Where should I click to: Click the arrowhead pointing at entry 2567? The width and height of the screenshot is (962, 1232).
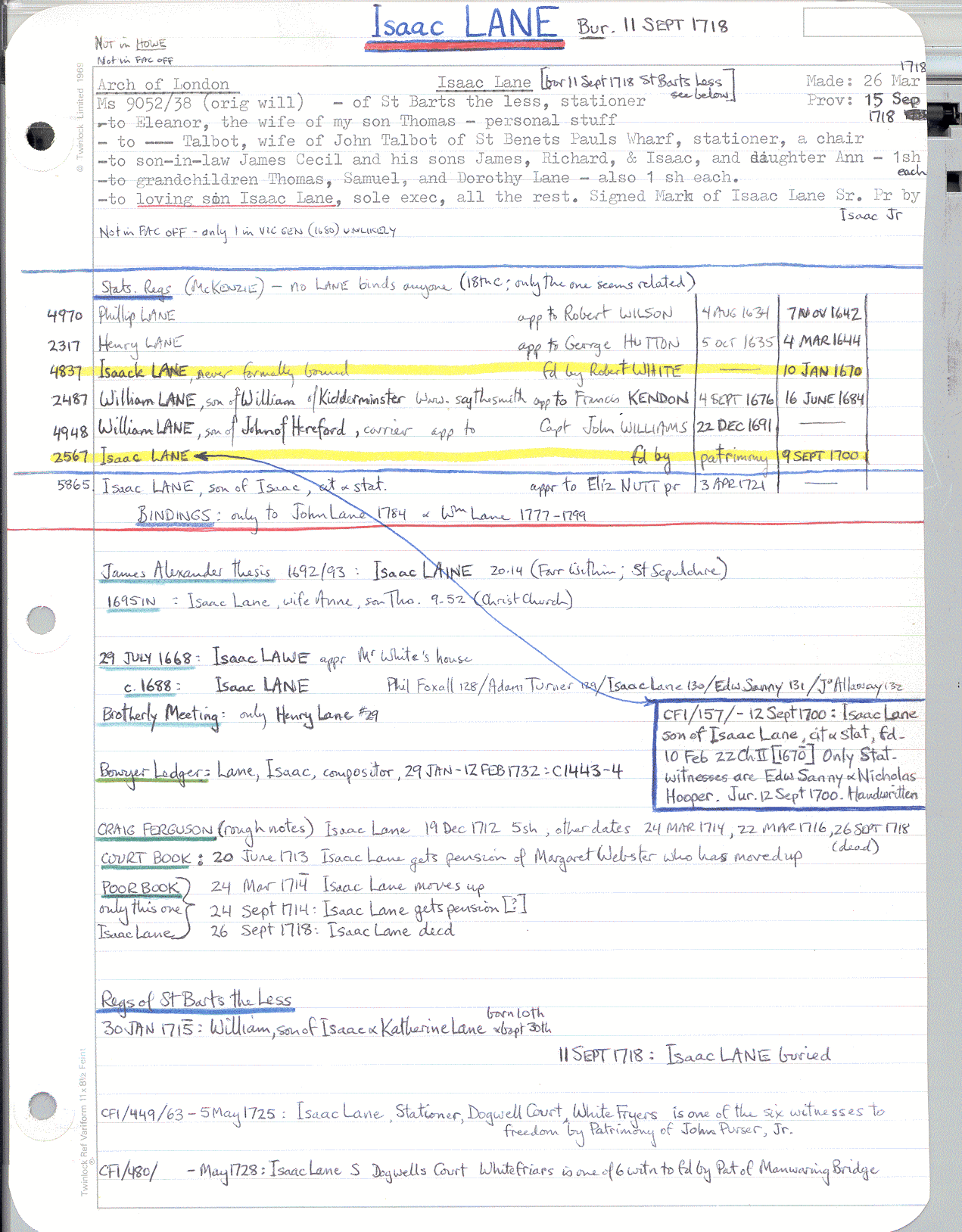199,456
